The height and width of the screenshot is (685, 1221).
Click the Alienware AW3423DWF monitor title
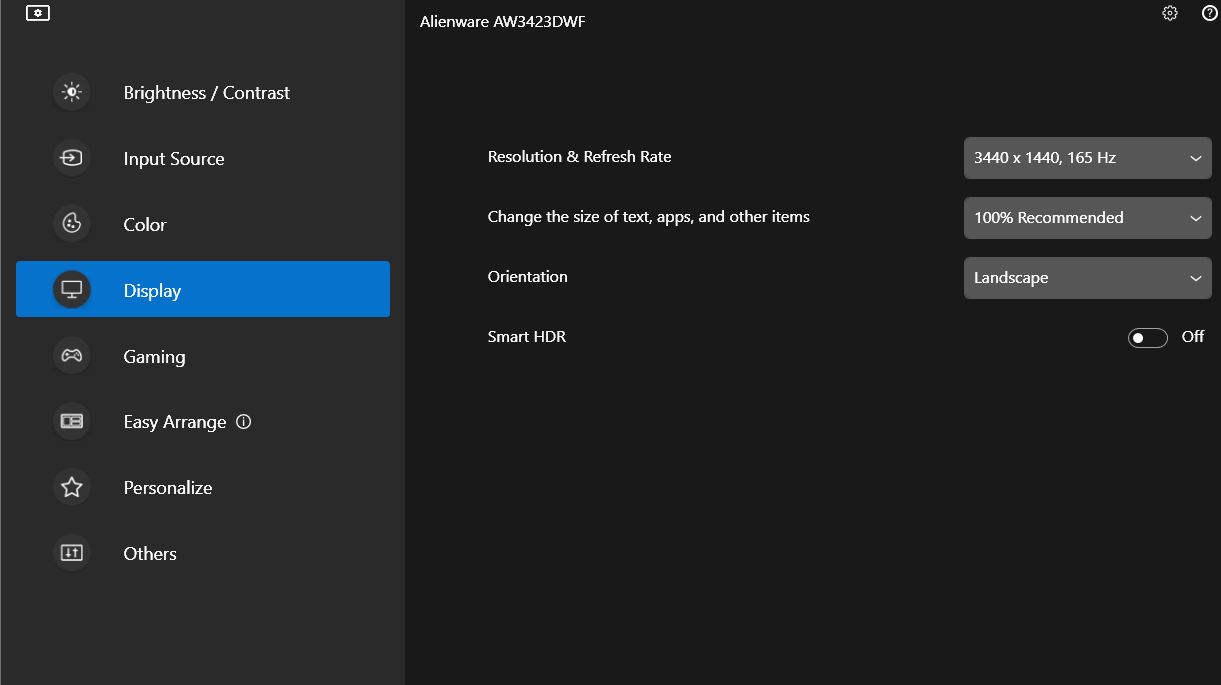coord(502,21)
